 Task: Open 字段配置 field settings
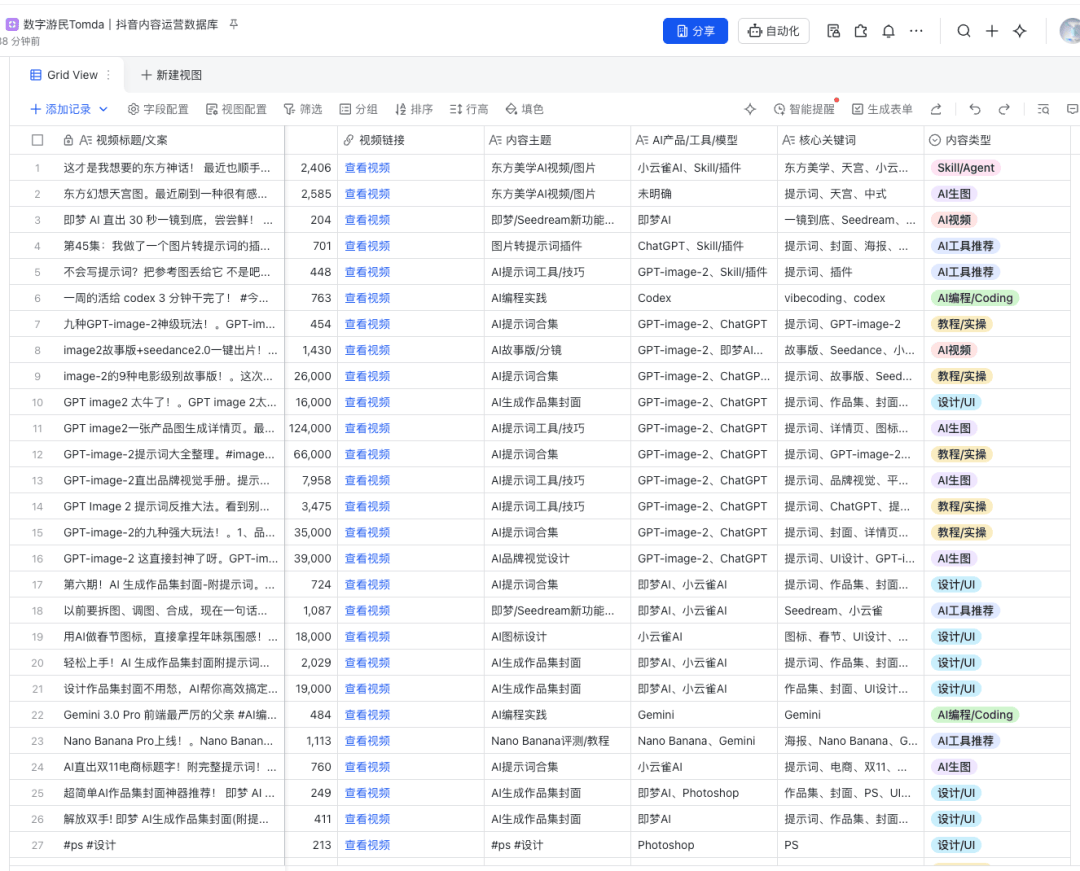pyautogui.click(x=158, y=109)
